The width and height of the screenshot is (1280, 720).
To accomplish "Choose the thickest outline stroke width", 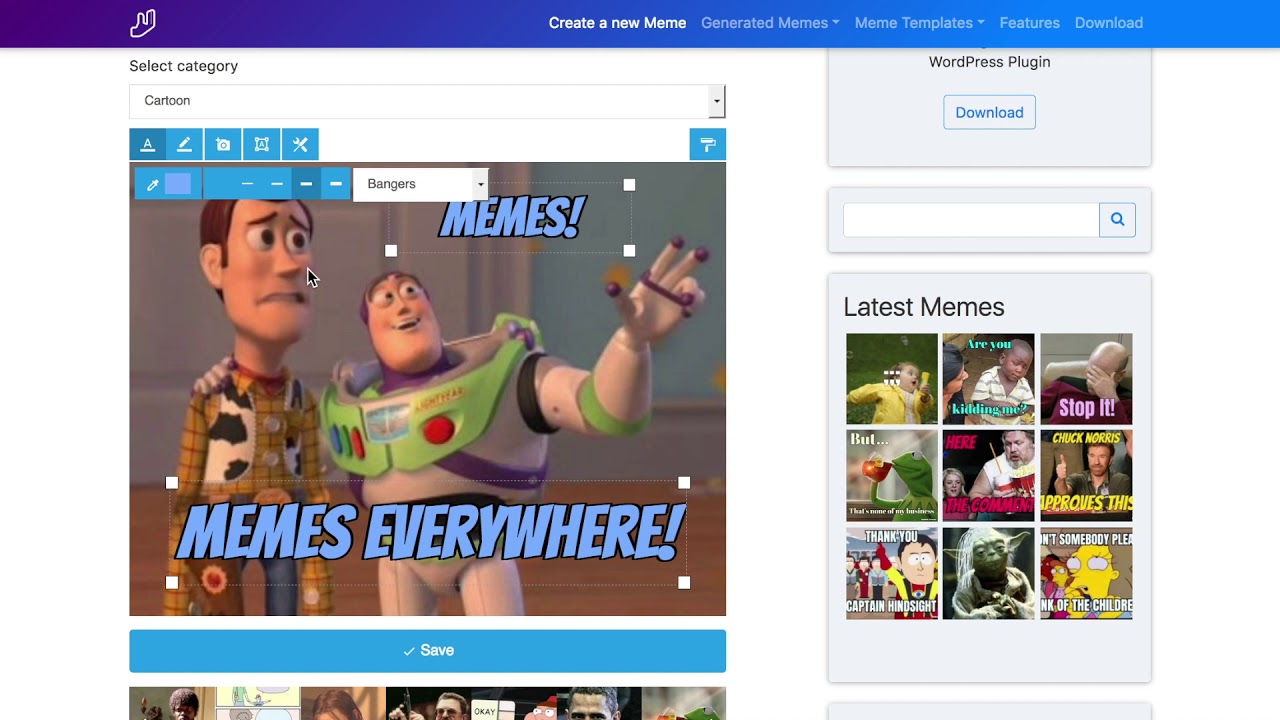I will click(x=336, y=184).
